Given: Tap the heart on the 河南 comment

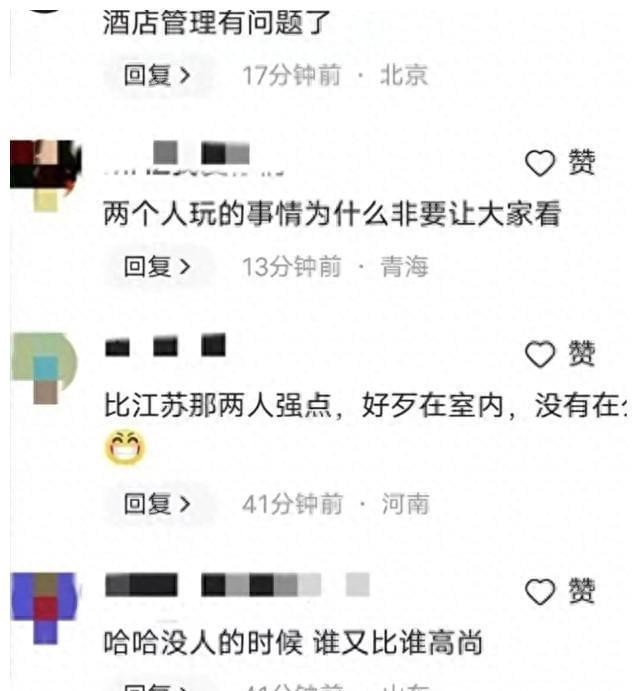Looking at the screenshot, I should tap(540, 354).
